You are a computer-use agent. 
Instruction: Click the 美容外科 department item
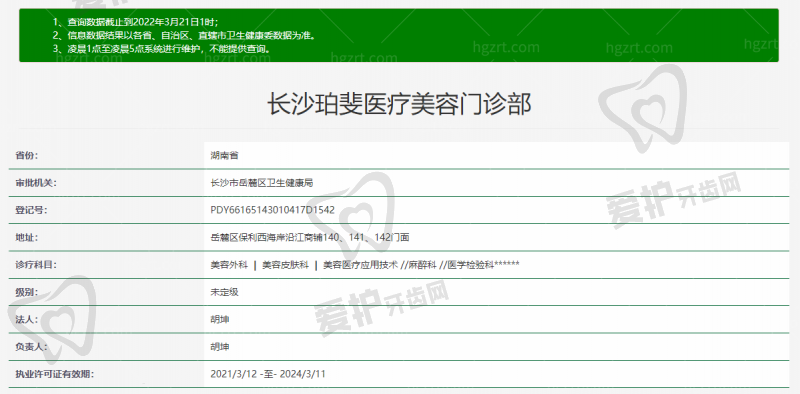(x=229, y=265)
